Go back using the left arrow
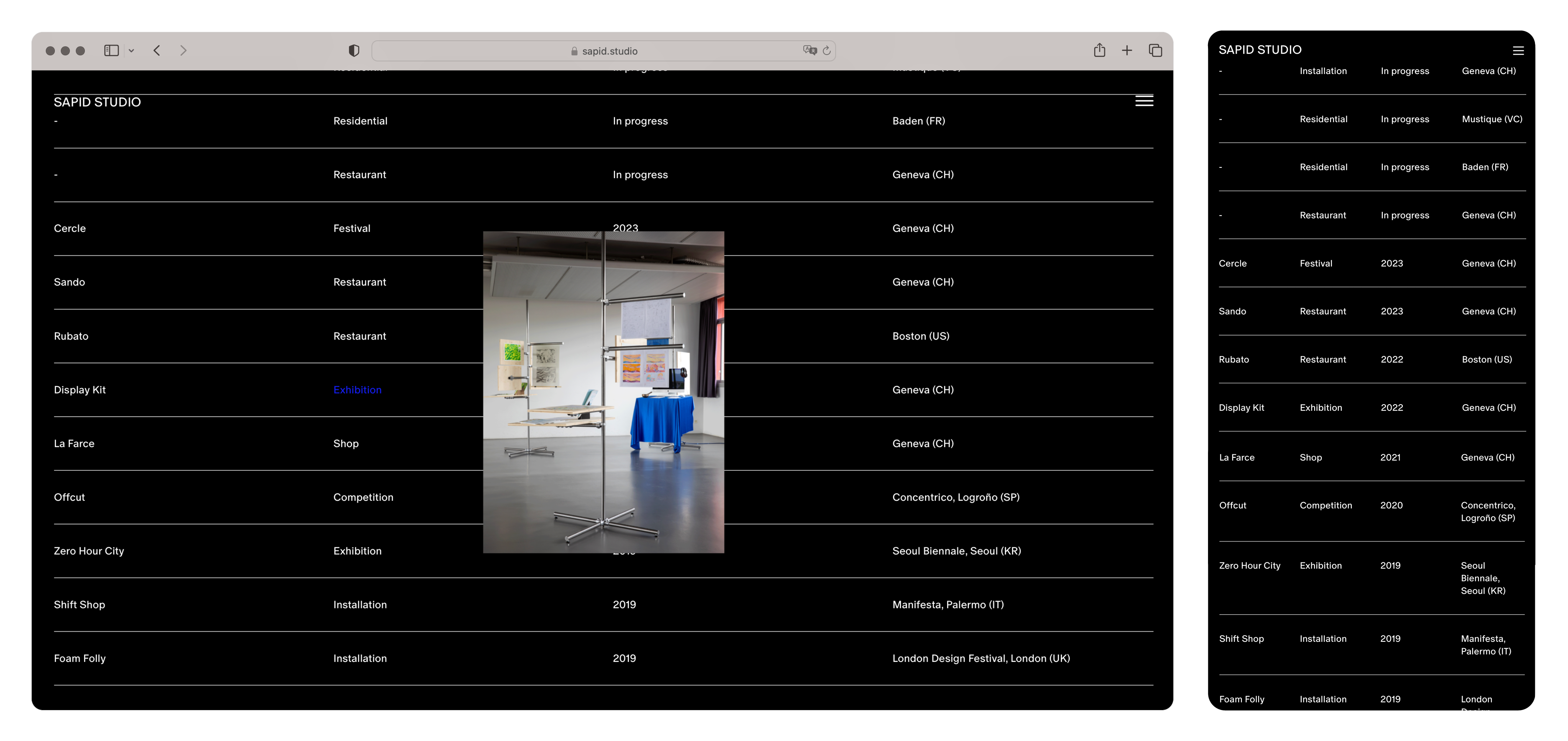Viewport: 1568px width, 741px height. (157, 51)
